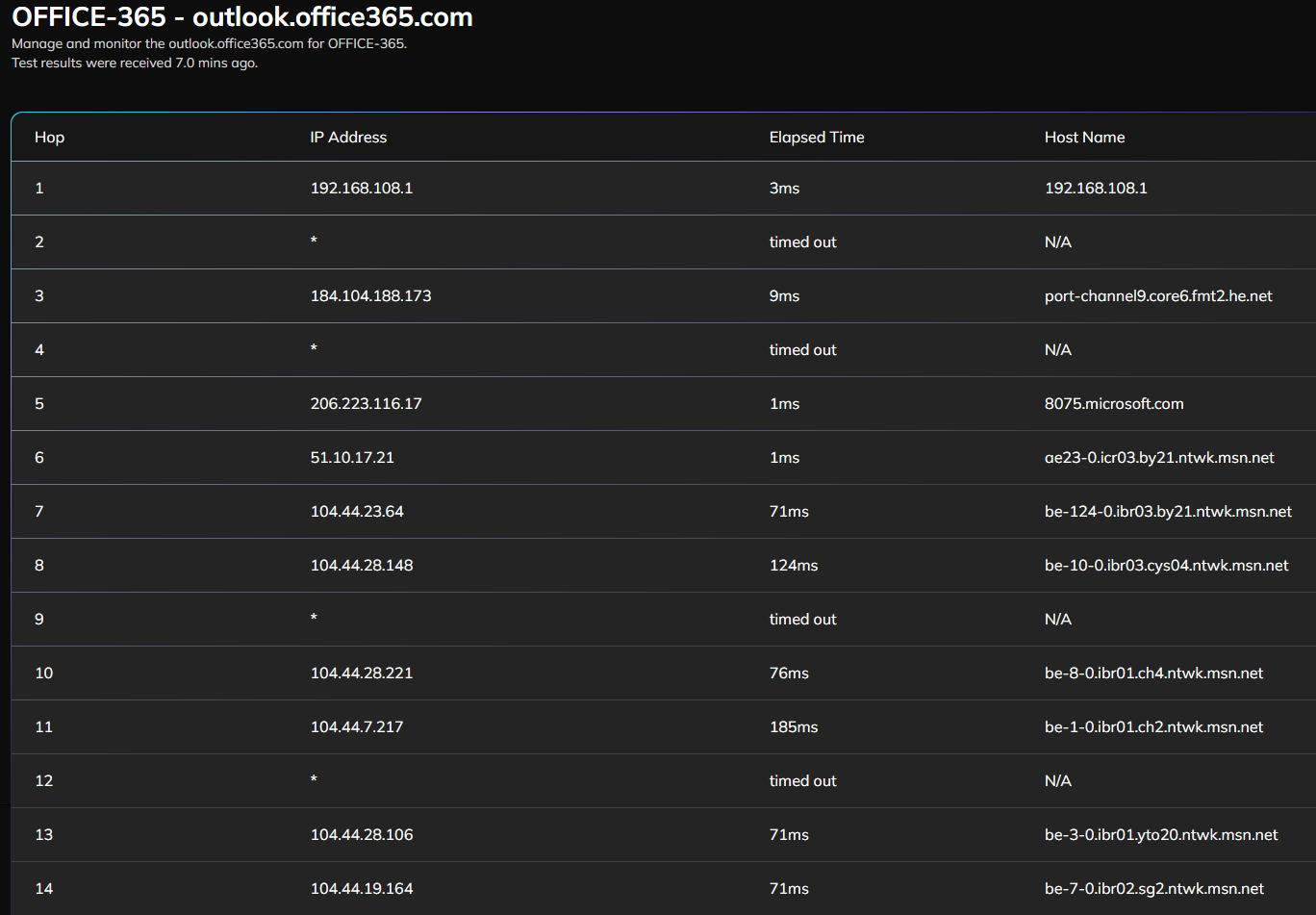The width and height of the screenshot is (1316, 915).
Task: Click the hop 1 row for 192.168.108.1
Action: 362,188
